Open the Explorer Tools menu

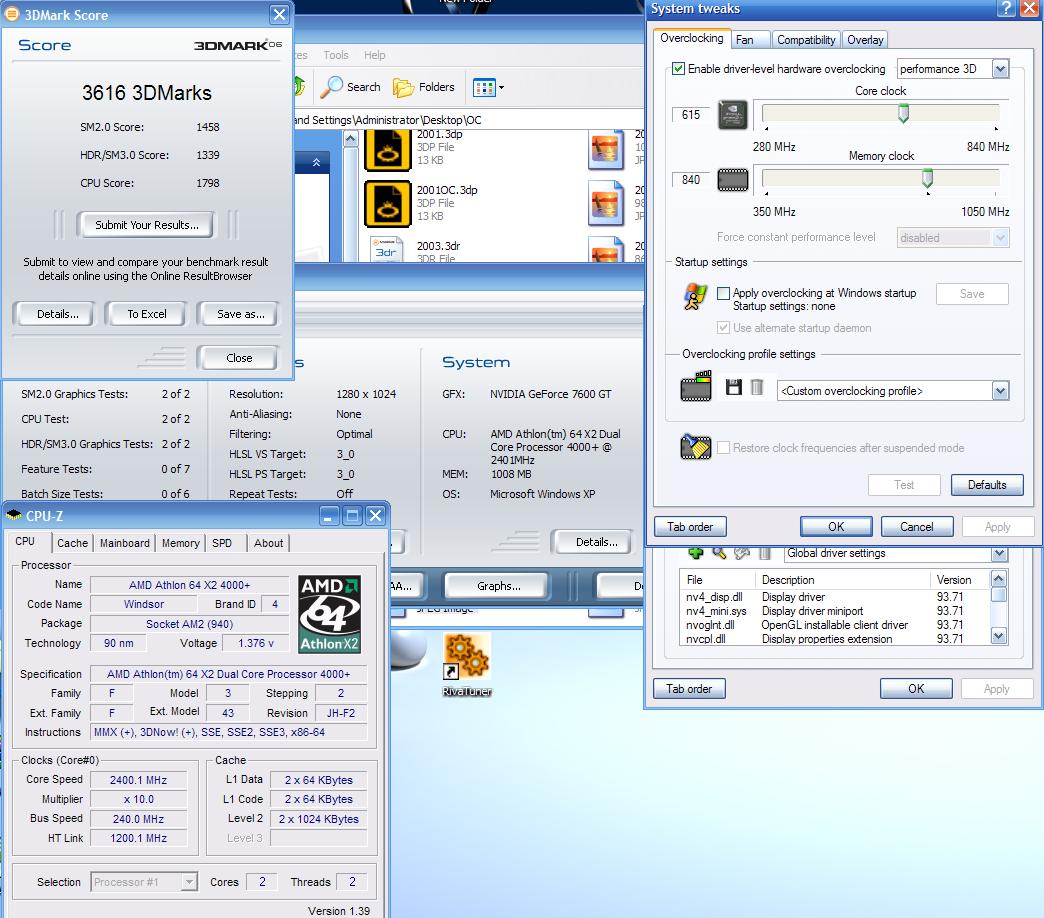pyautogui.click(x=336, y=55)
